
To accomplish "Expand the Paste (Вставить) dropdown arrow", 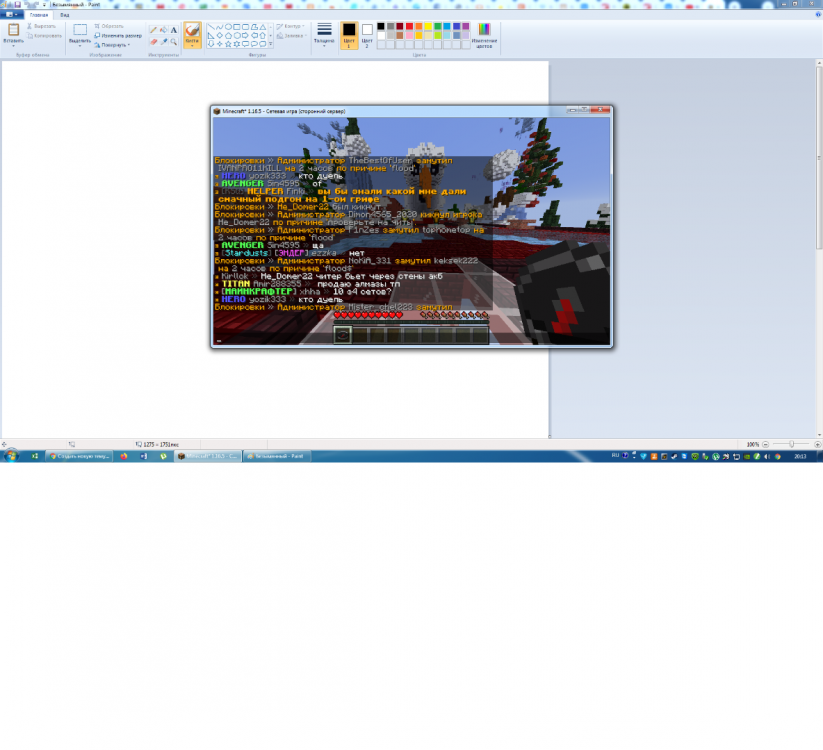I will point(13,45).
